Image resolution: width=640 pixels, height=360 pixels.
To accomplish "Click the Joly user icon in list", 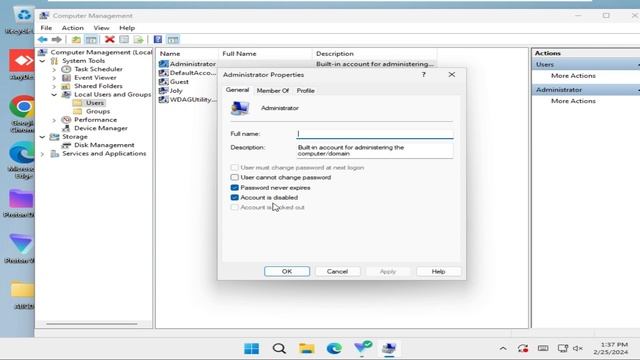I will tap(164, 91).
